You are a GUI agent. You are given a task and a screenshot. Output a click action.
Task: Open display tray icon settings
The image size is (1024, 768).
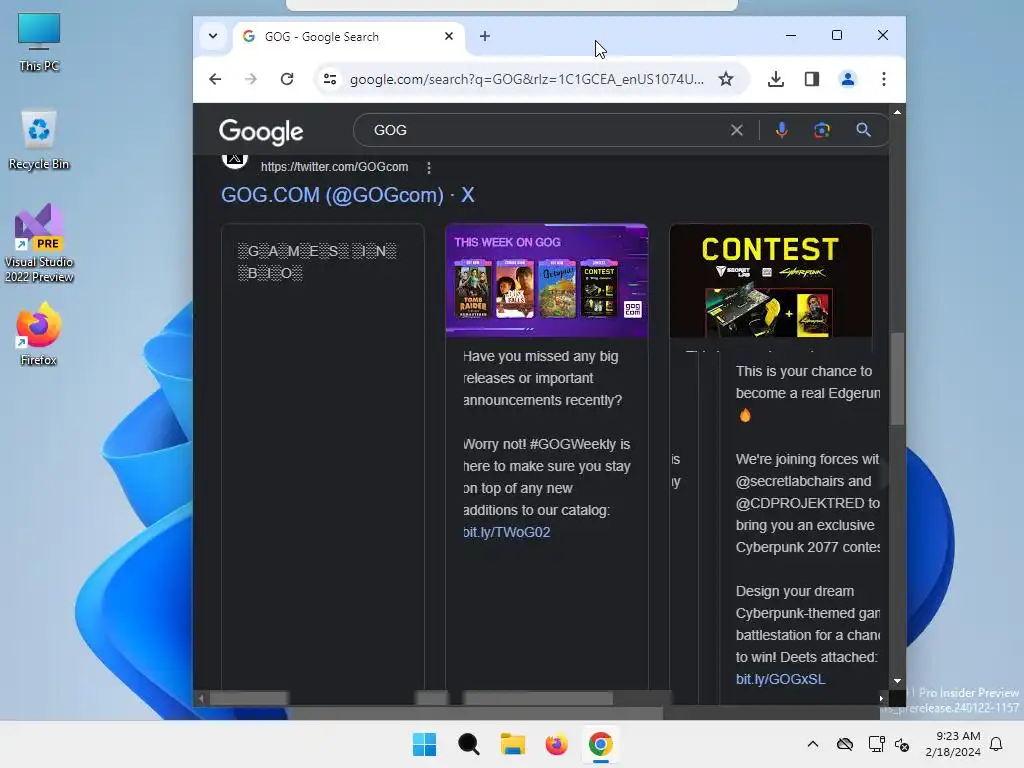click(x=876, y=744)
